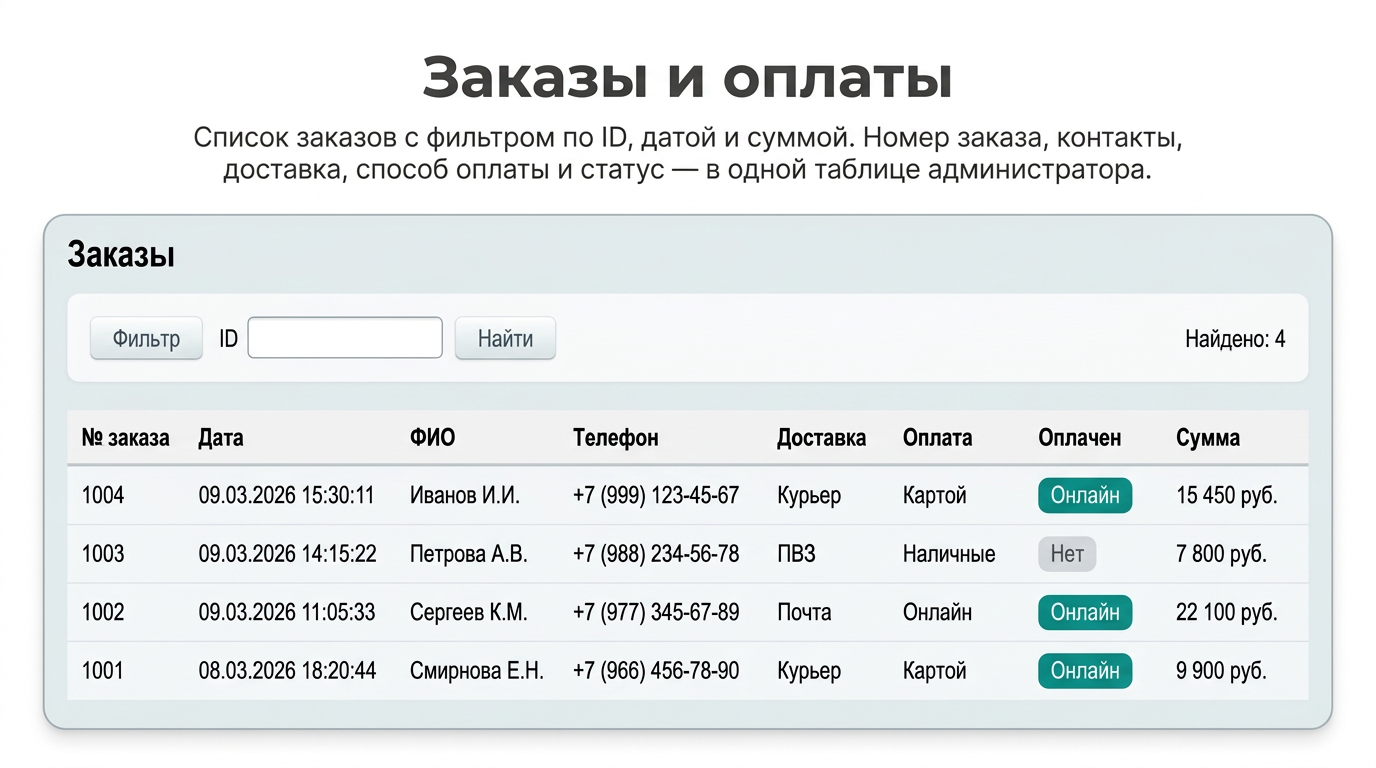Click the sum 9 900 руб.
Screen dimensions: 1376x768
click(1221, 671)
